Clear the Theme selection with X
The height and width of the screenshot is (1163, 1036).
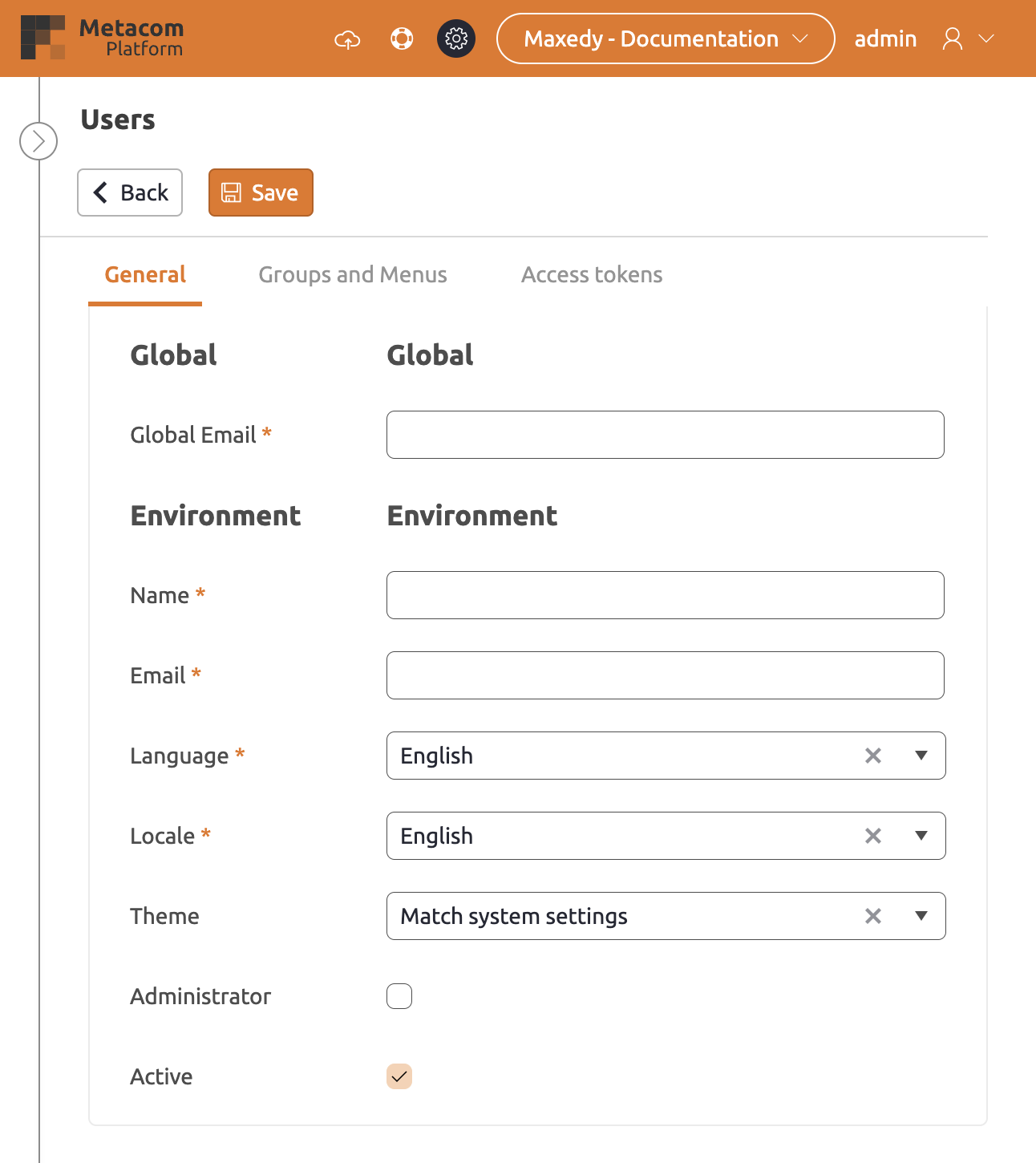873,916
